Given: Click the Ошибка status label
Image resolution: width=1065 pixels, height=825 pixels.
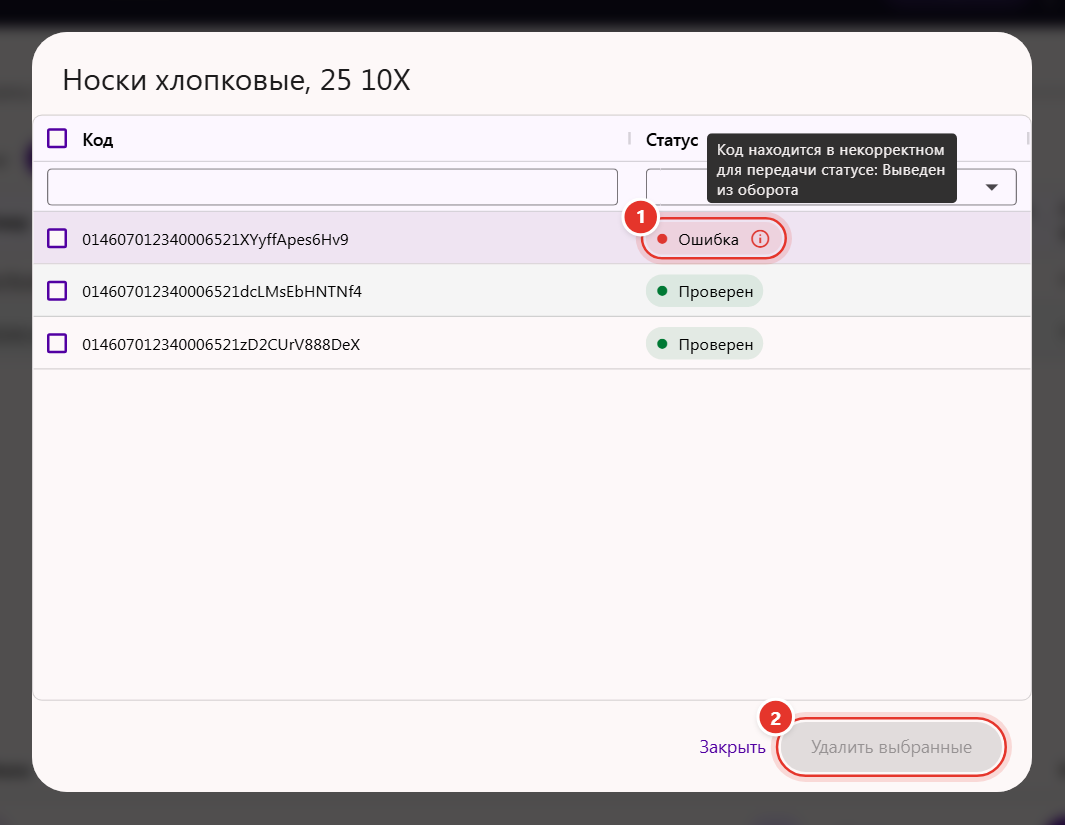Looking at the screenshot, I should click(x=708, y=240).
